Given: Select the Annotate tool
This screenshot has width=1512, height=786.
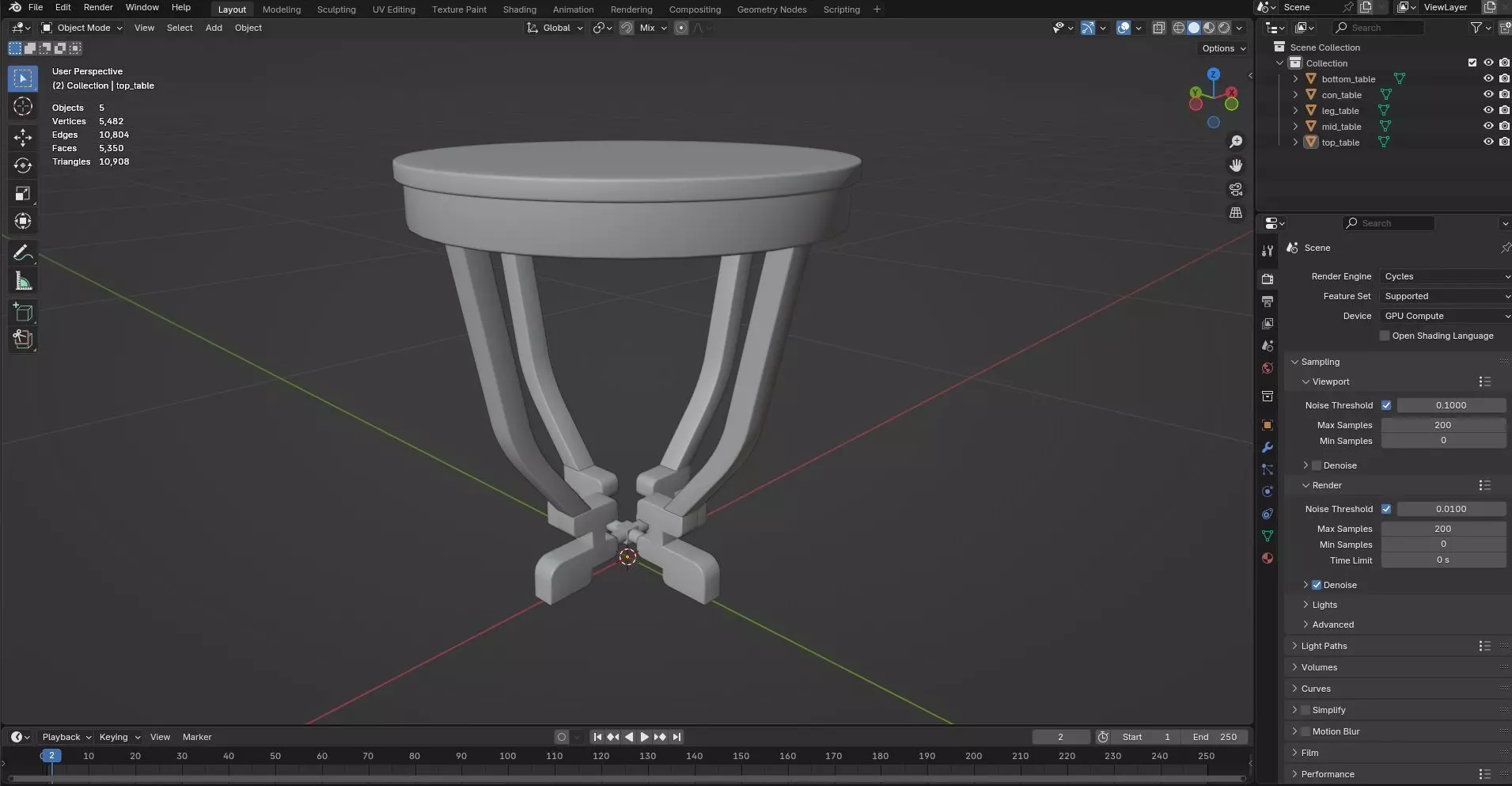Looking at the screenshot, I should pos(23,253).
